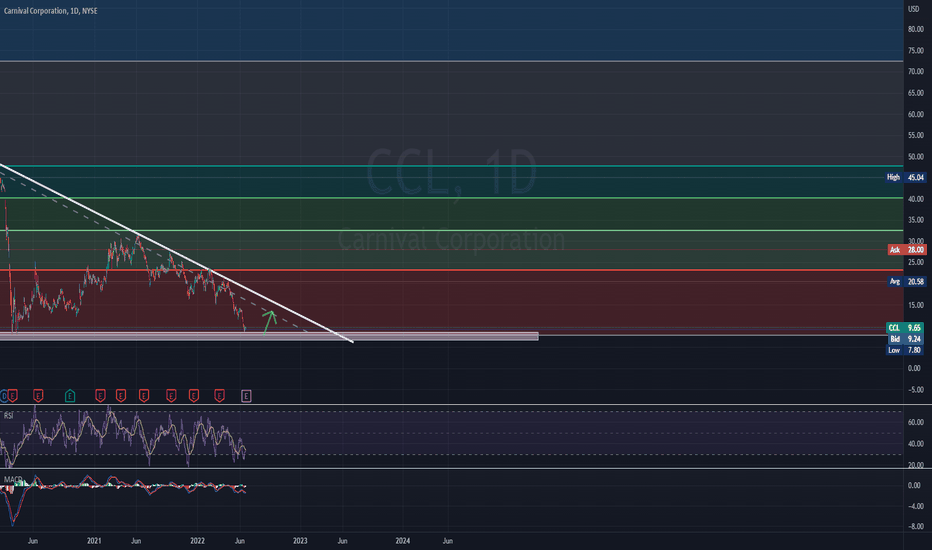Click 20.00 on the RSI scale
The image size is (932, 550).
click(915, 465)
